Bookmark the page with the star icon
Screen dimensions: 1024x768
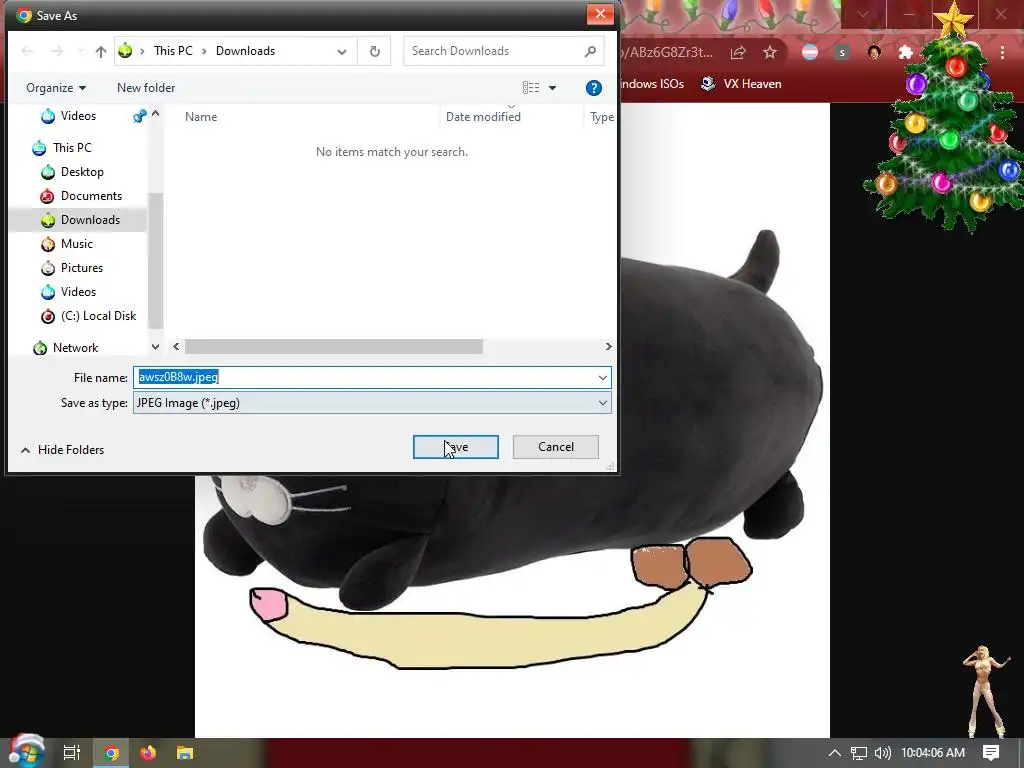(770, 52)
